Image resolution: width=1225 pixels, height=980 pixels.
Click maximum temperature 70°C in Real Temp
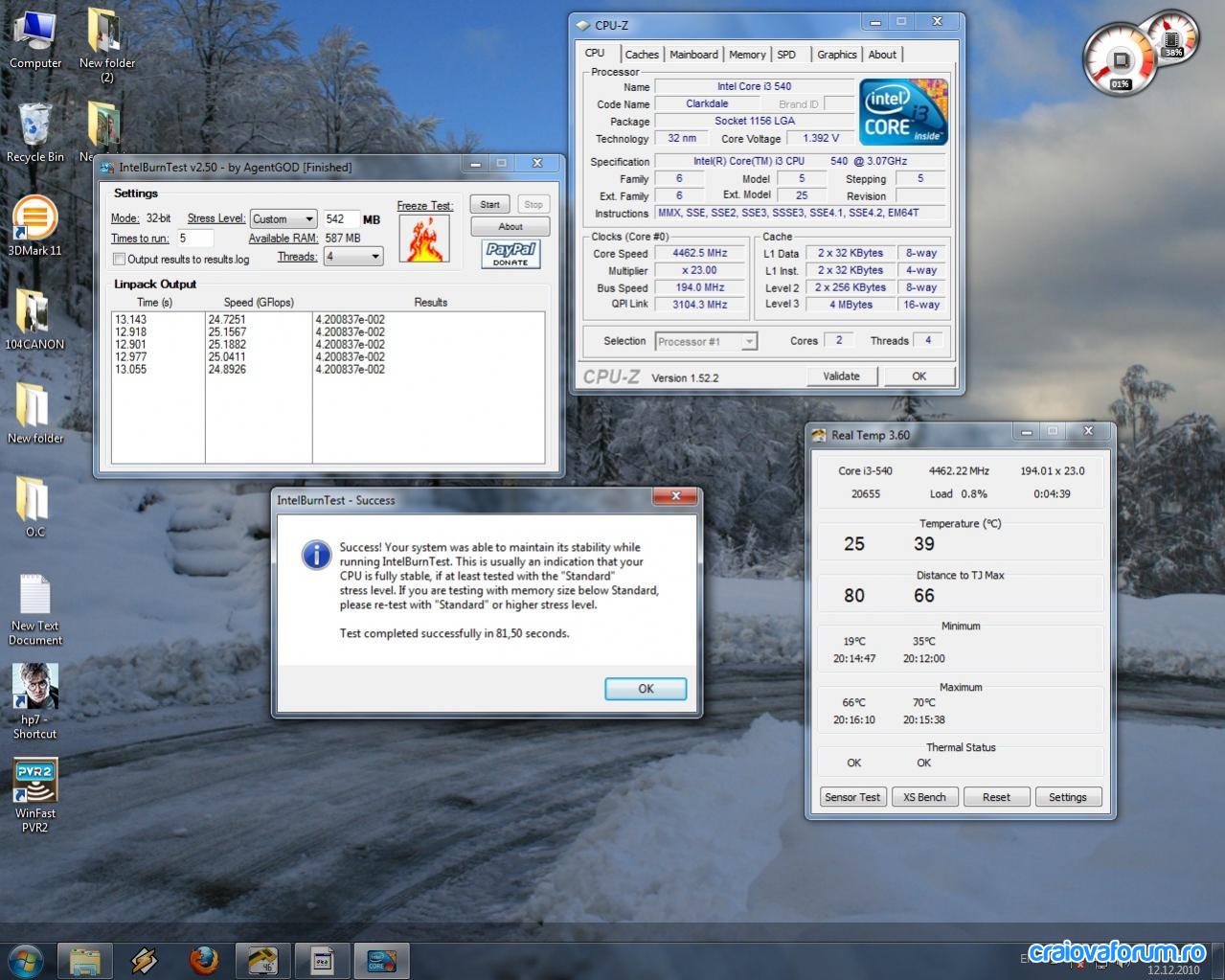(924, 702)
